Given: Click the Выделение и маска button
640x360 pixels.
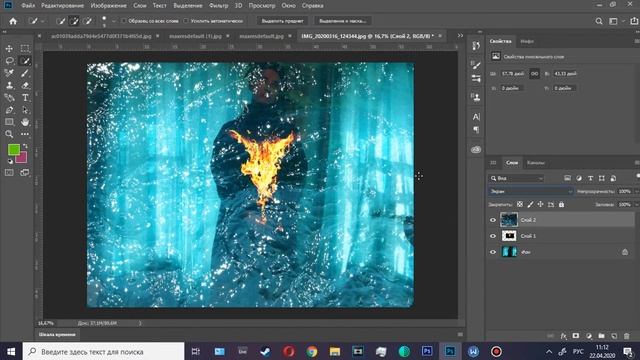Looking at the screenshot, I should click(x=342, y=21).
